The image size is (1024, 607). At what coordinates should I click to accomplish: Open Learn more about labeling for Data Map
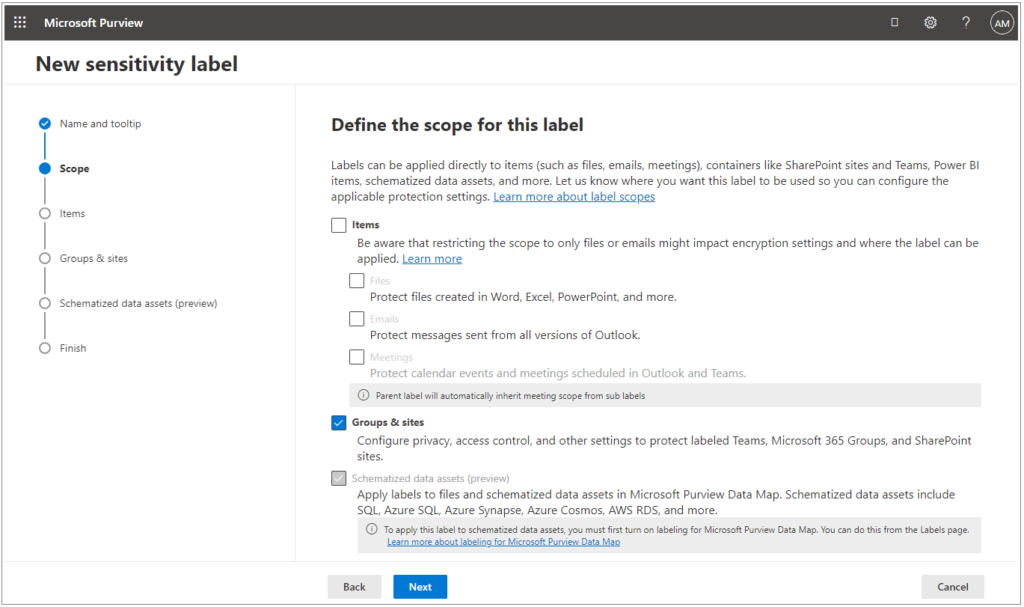click(504, 542)
